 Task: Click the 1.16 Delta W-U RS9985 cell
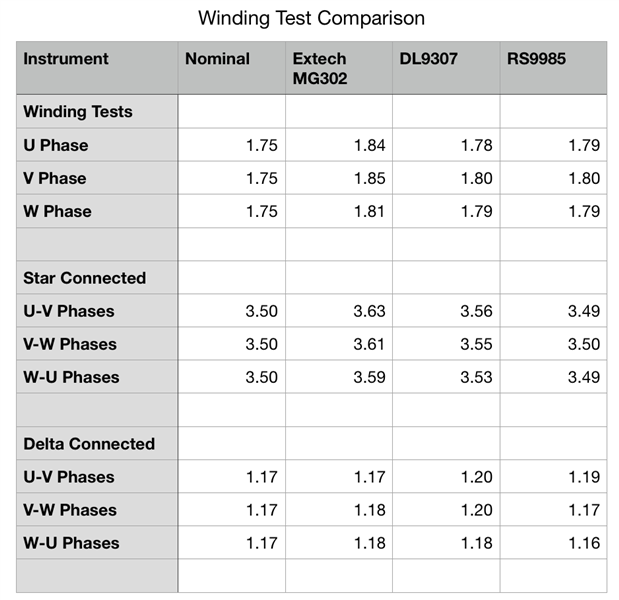tap(583, 543)
